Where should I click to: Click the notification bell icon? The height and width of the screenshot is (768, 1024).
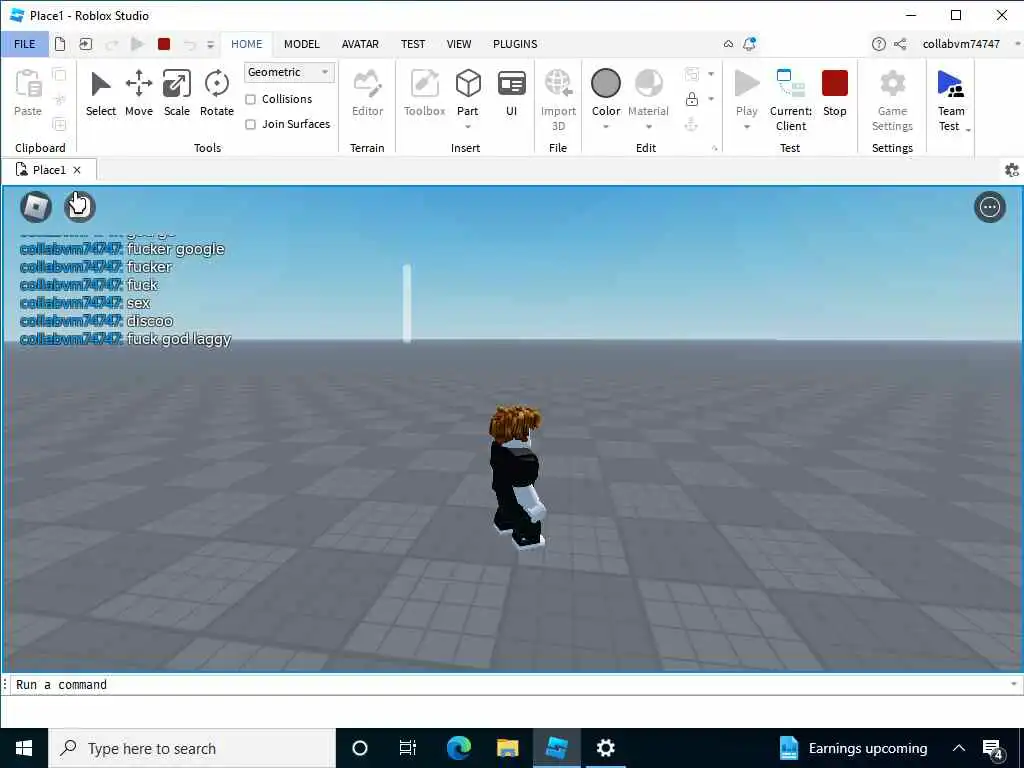point(749,44)
